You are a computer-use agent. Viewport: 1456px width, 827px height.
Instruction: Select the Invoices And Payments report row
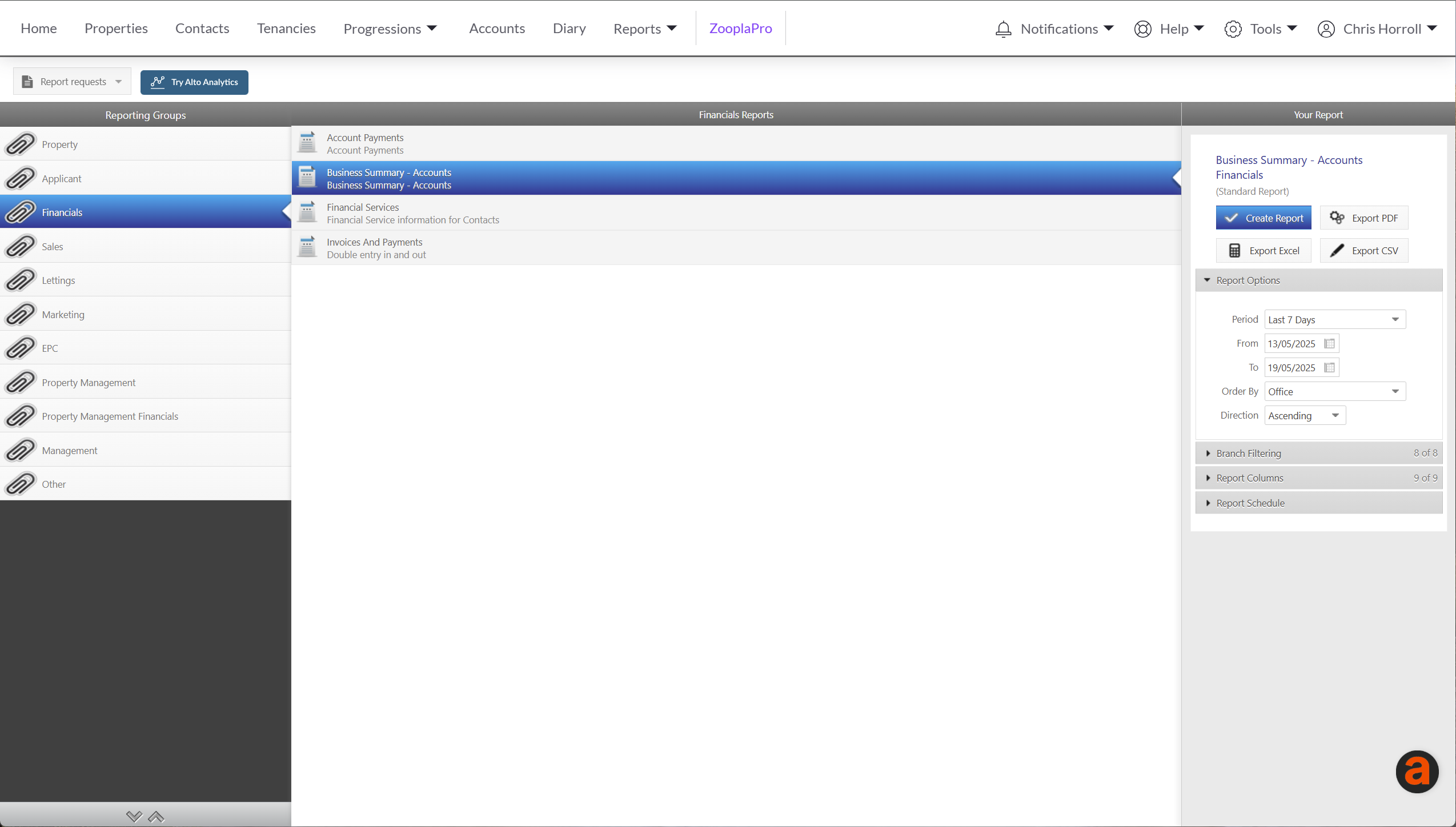tap(736, 248)
